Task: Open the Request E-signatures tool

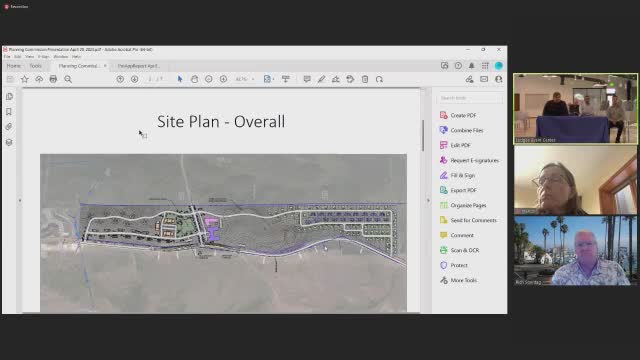Action: 469,160
